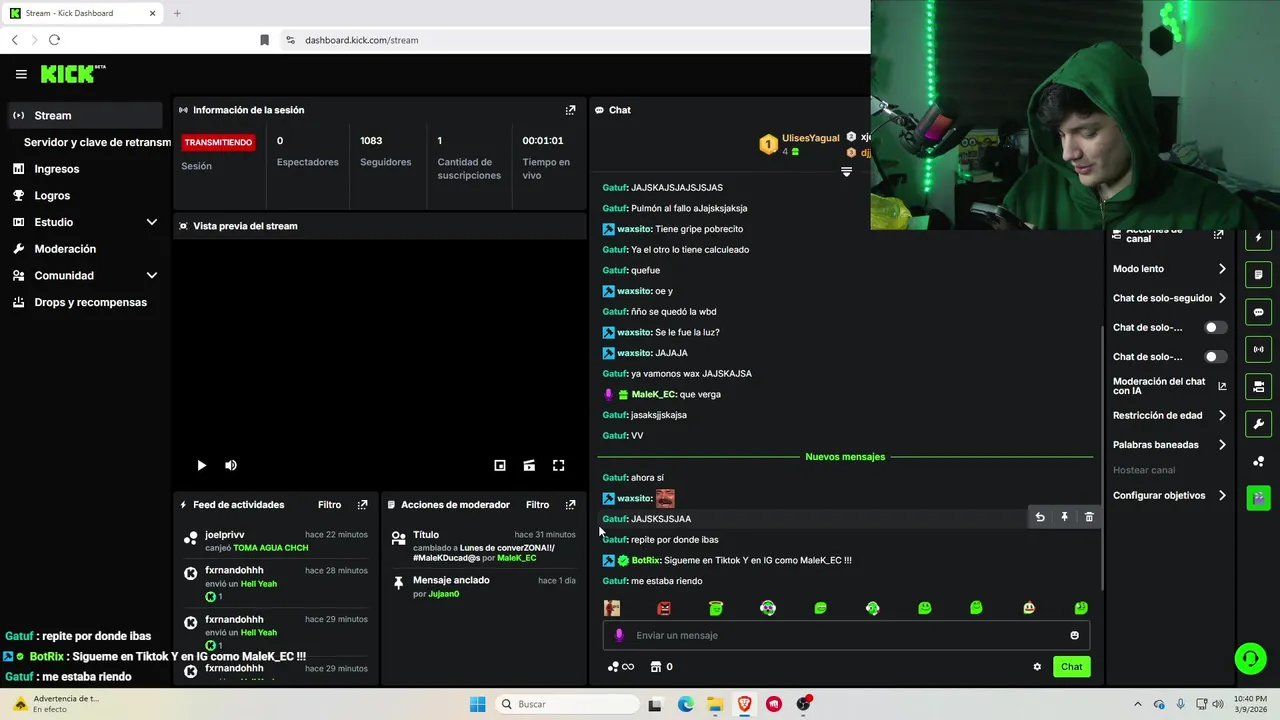
Task: Toggle the second Chat de solo-... switch
Action: tap(1215, 357)
